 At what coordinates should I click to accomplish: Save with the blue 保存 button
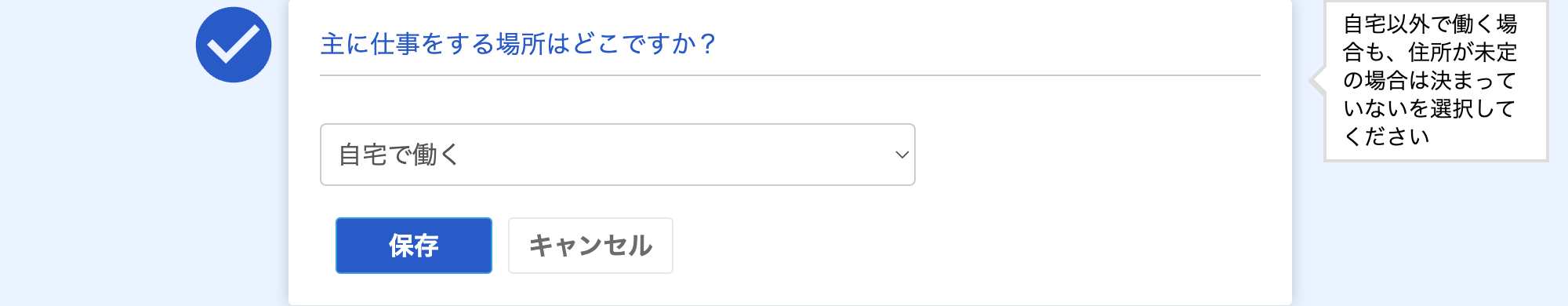(414, 246)
